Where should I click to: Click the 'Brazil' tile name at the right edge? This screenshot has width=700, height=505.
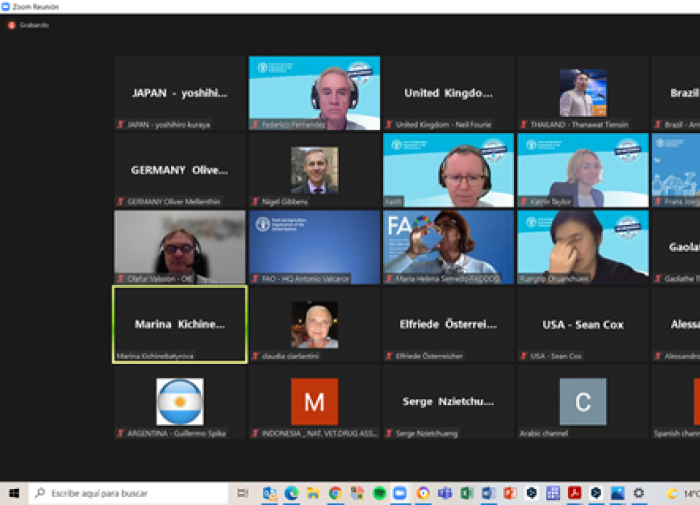(x=685, y=93)
